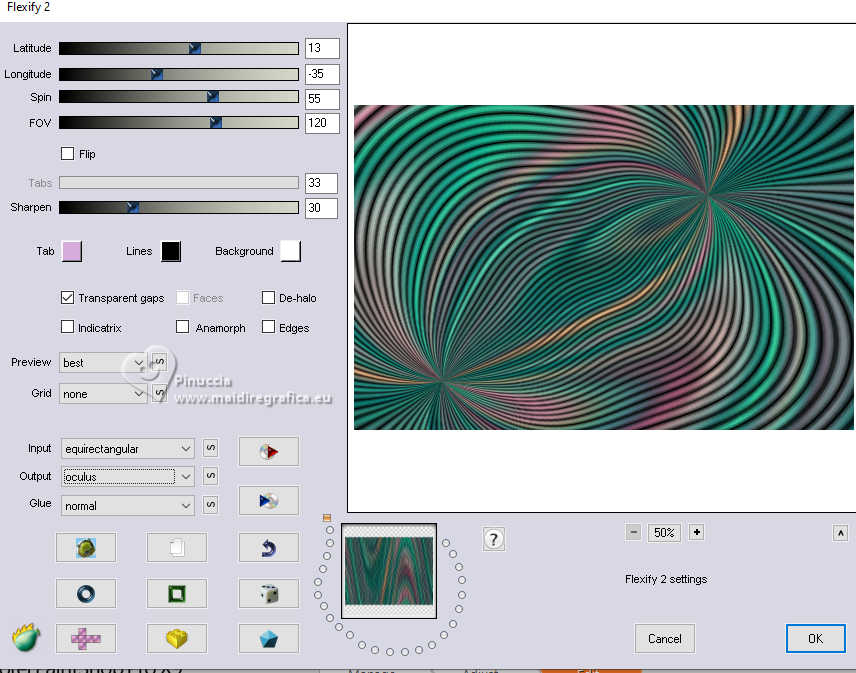The image size is (856, 673).
Task: Open the pink Tab color swatch
Action: pyautogui.click(x=72, y=251)
